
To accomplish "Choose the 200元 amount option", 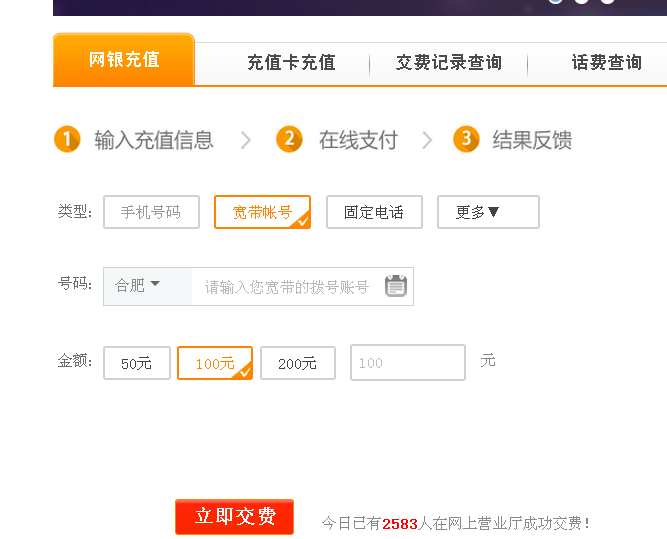I will [298, 363].
